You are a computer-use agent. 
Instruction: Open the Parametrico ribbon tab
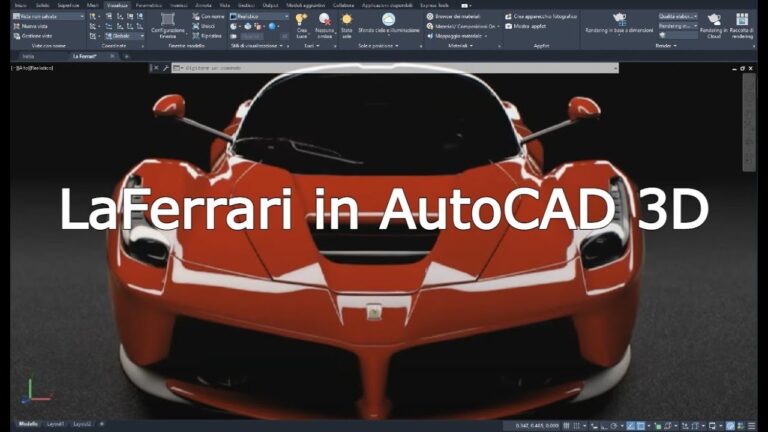coord(148,5)
